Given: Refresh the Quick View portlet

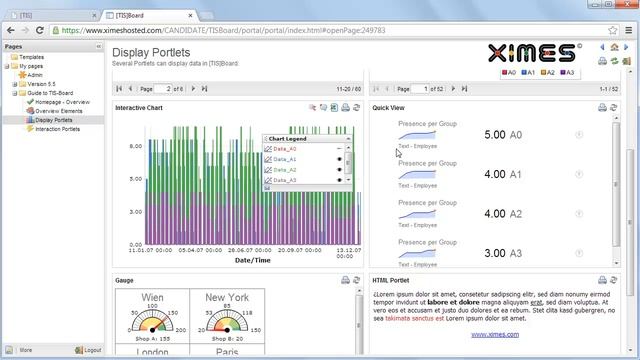Looking at the screenshot, I should pos(613,108).
